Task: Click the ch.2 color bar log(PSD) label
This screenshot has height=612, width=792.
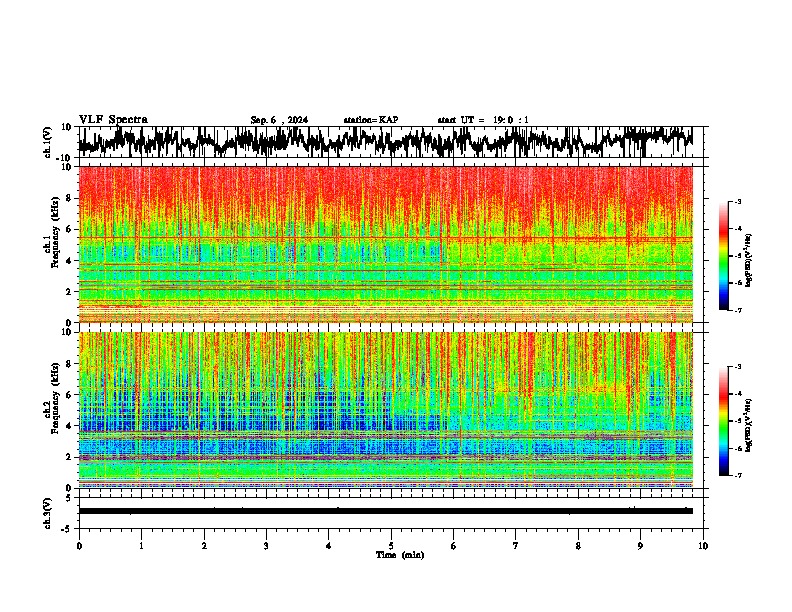Action: click(749, 425)
